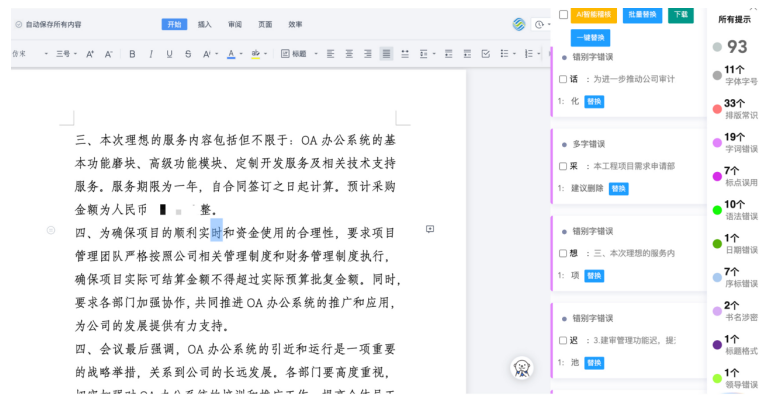Image resolution: width=781 pixels, height=397 pixels.
Task: Open the font size dropdown 三号
Action: coord(66,54)
